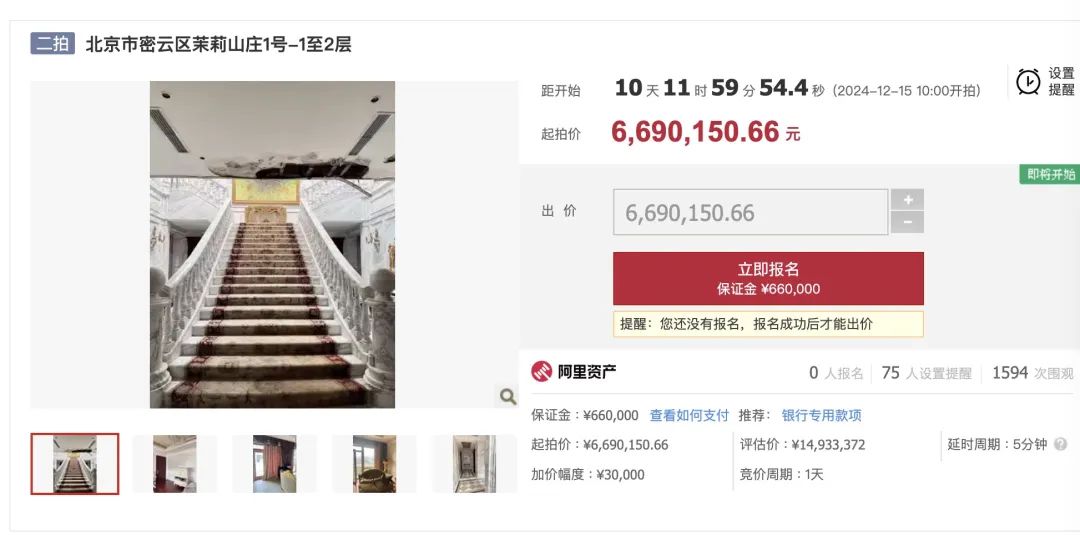
Task: Click the question mark beside 延时周期
Action: (1061, 444)
